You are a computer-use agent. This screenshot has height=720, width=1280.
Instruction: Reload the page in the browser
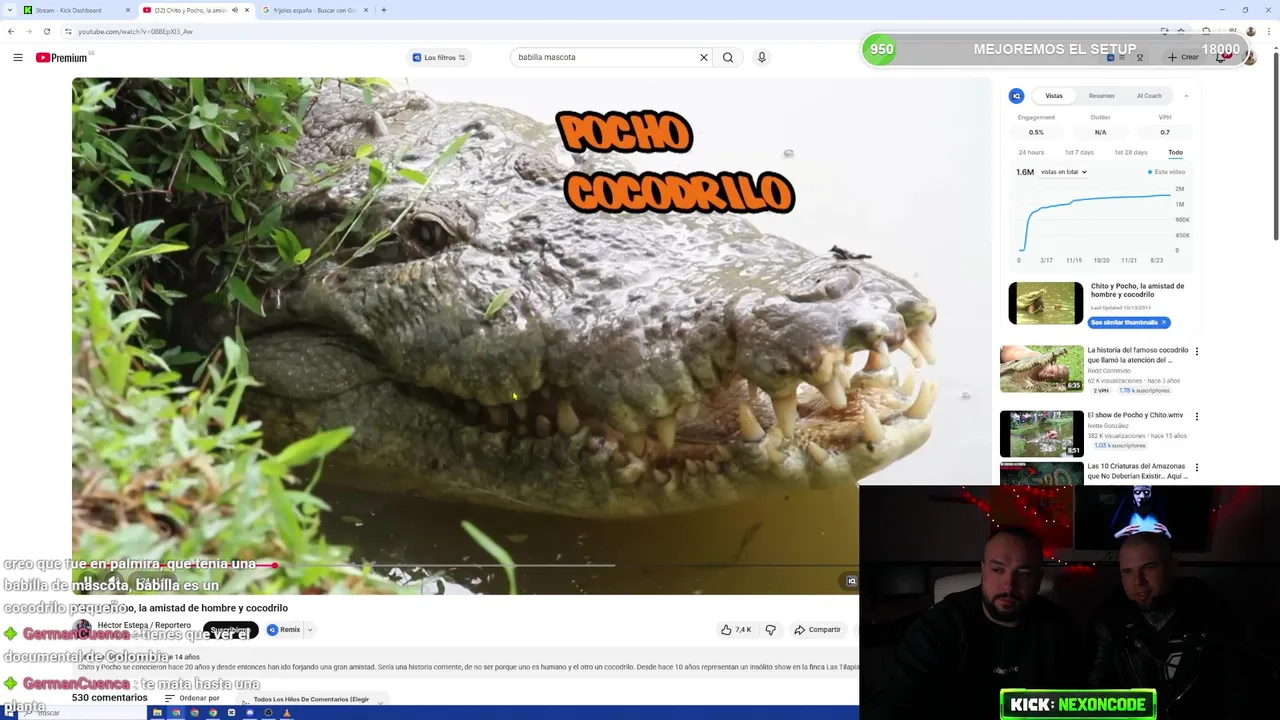point(46,31)
